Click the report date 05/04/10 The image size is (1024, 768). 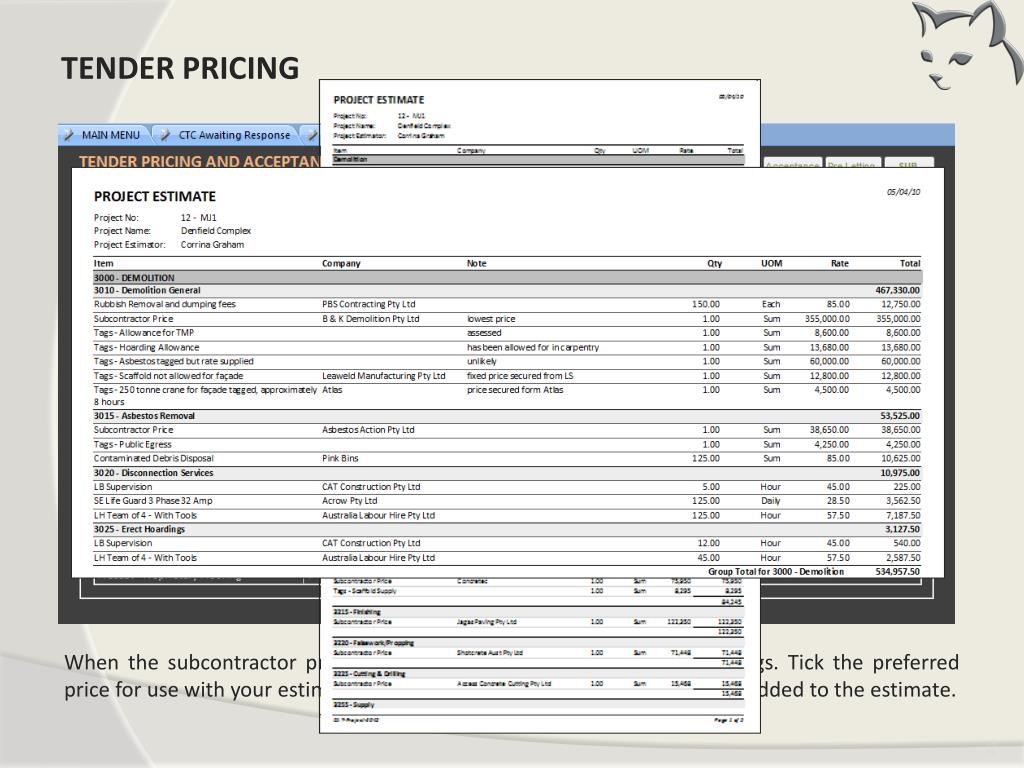(x=903, y=192)
